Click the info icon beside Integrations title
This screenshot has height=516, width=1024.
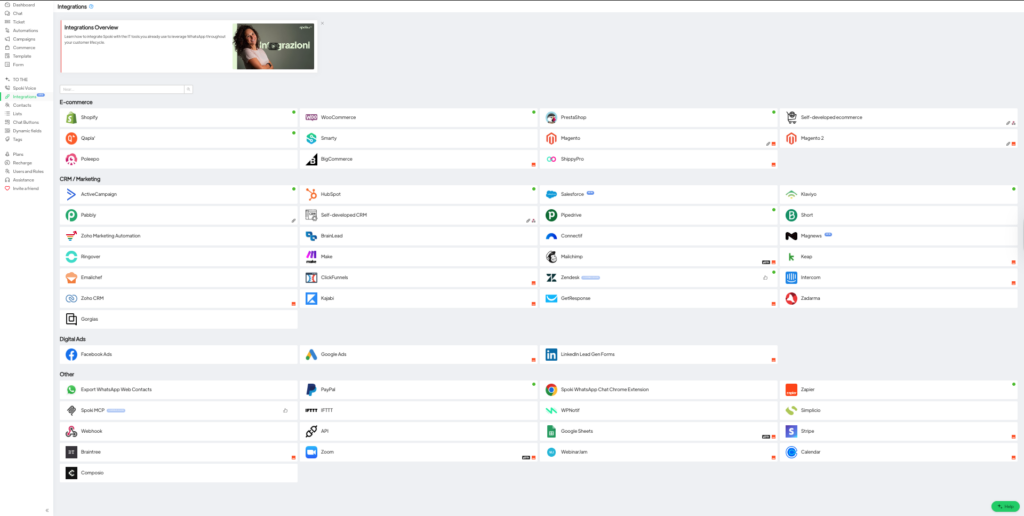pos(92,6)
